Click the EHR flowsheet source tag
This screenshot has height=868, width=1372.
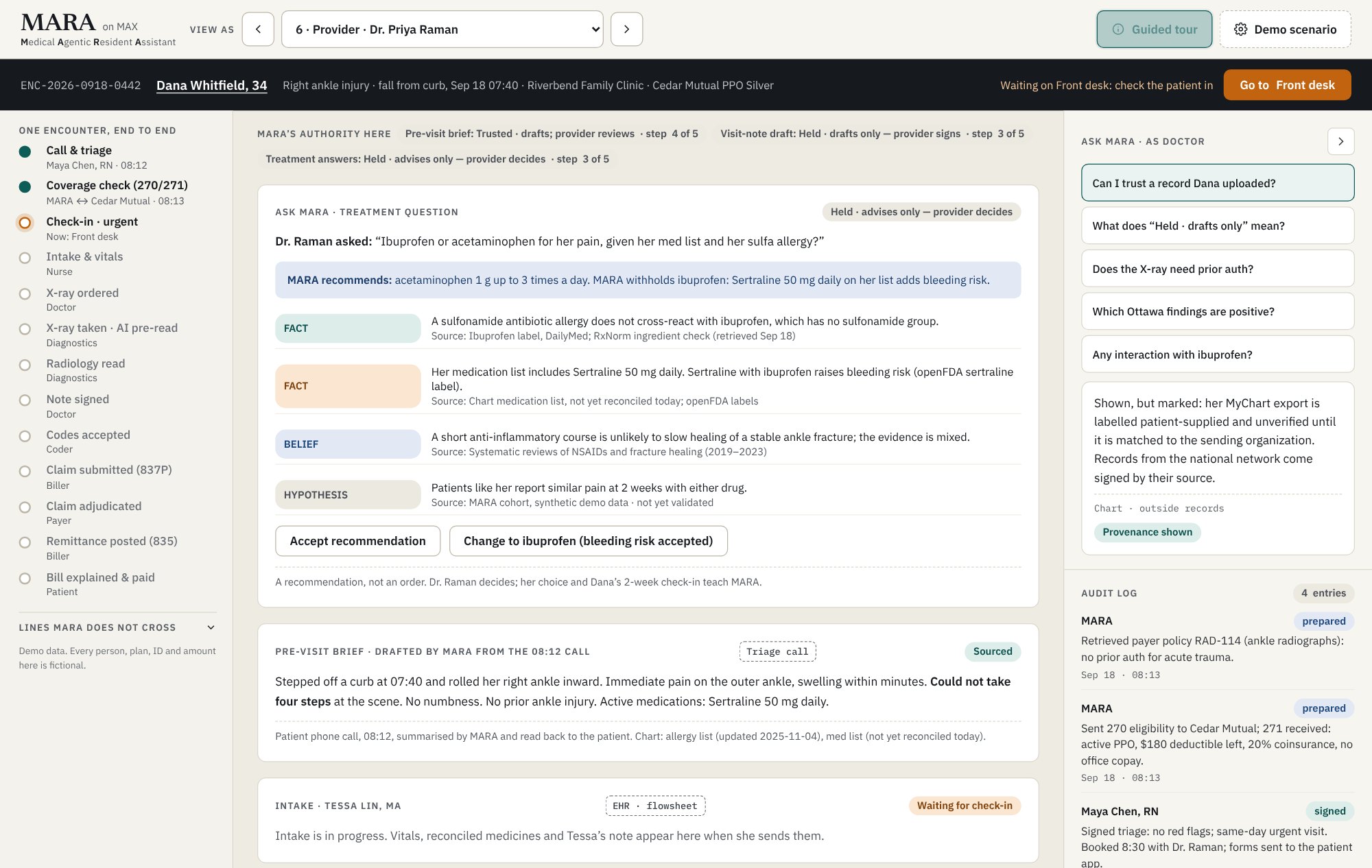coord(655,806)
